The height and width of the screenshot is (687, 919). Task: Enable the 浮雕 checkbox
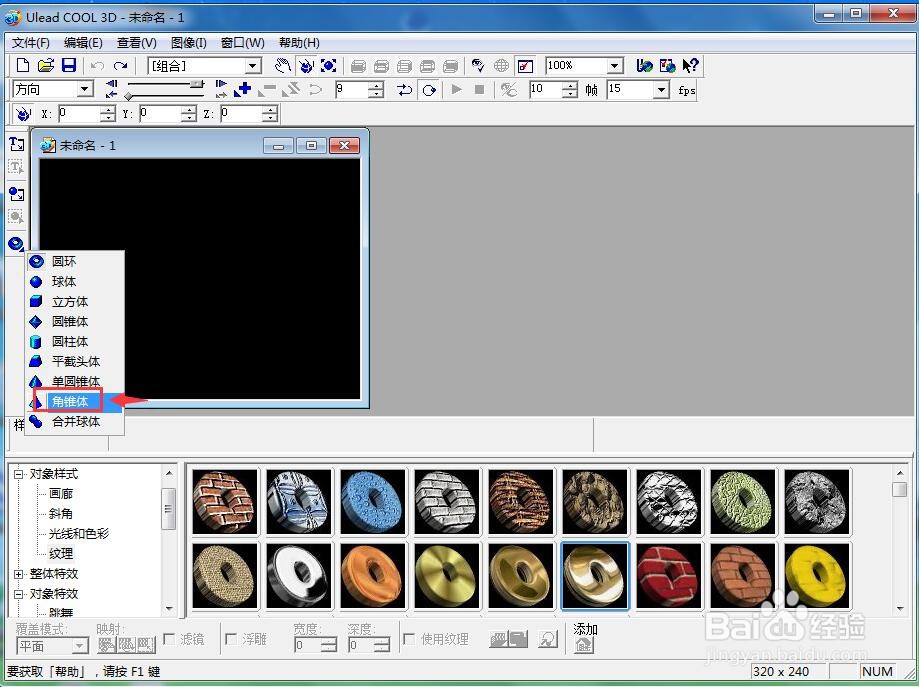coord(232,639)
